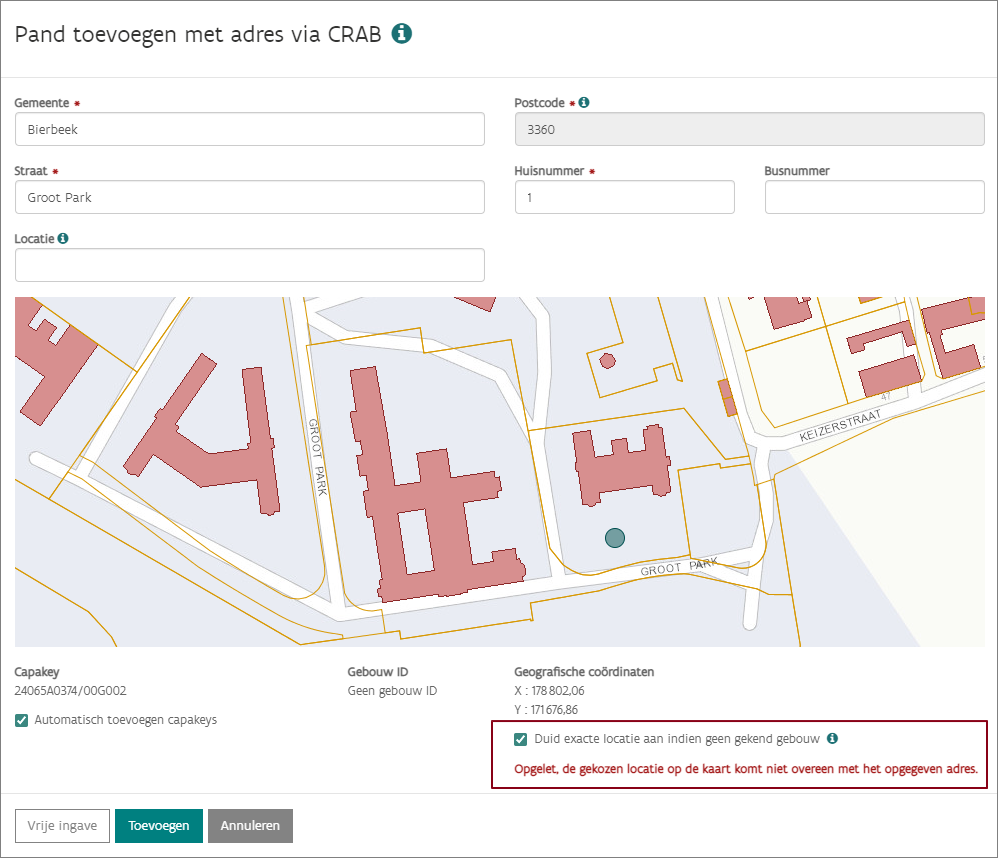Choose the Vrije ingave button
Screen dimensions: 998x858
click(x=62, y=826)
